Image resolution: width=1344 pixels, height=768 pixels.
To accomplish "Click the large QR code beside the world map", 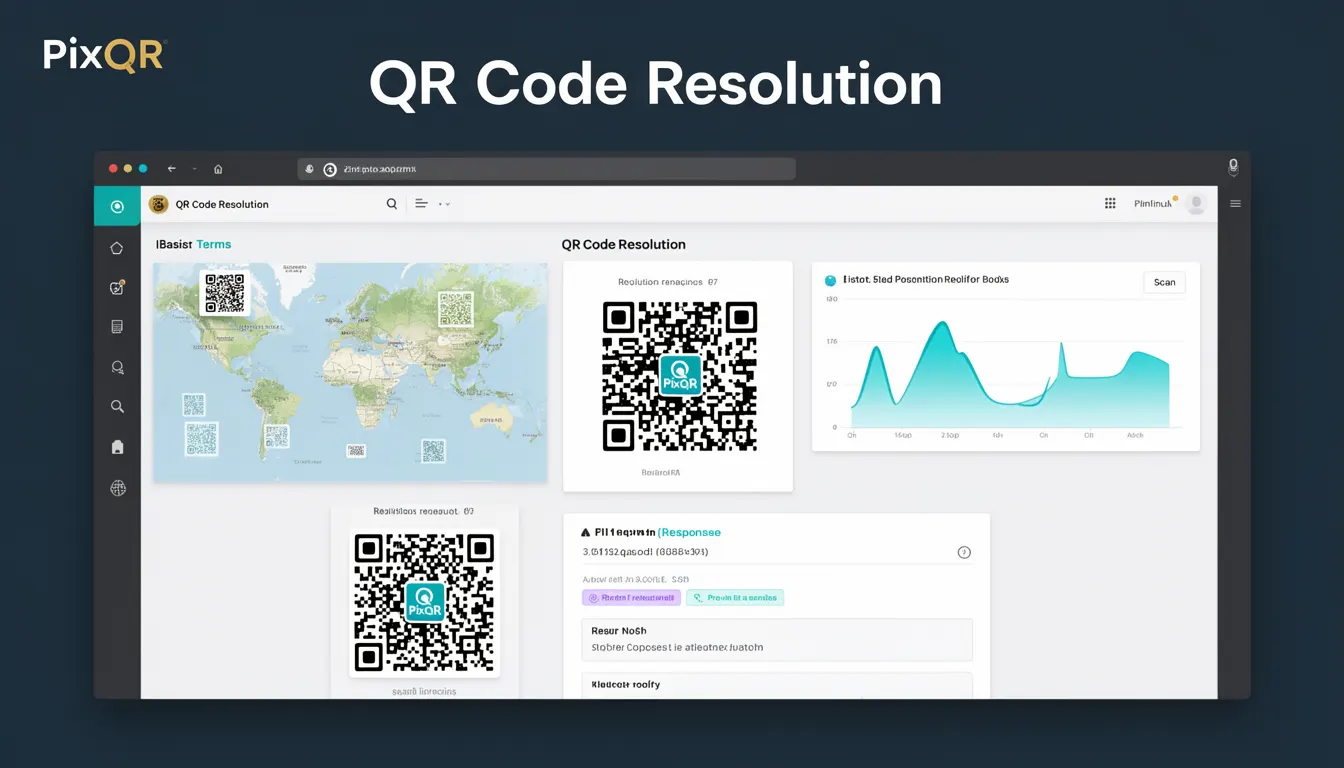I will click(679, 376).
